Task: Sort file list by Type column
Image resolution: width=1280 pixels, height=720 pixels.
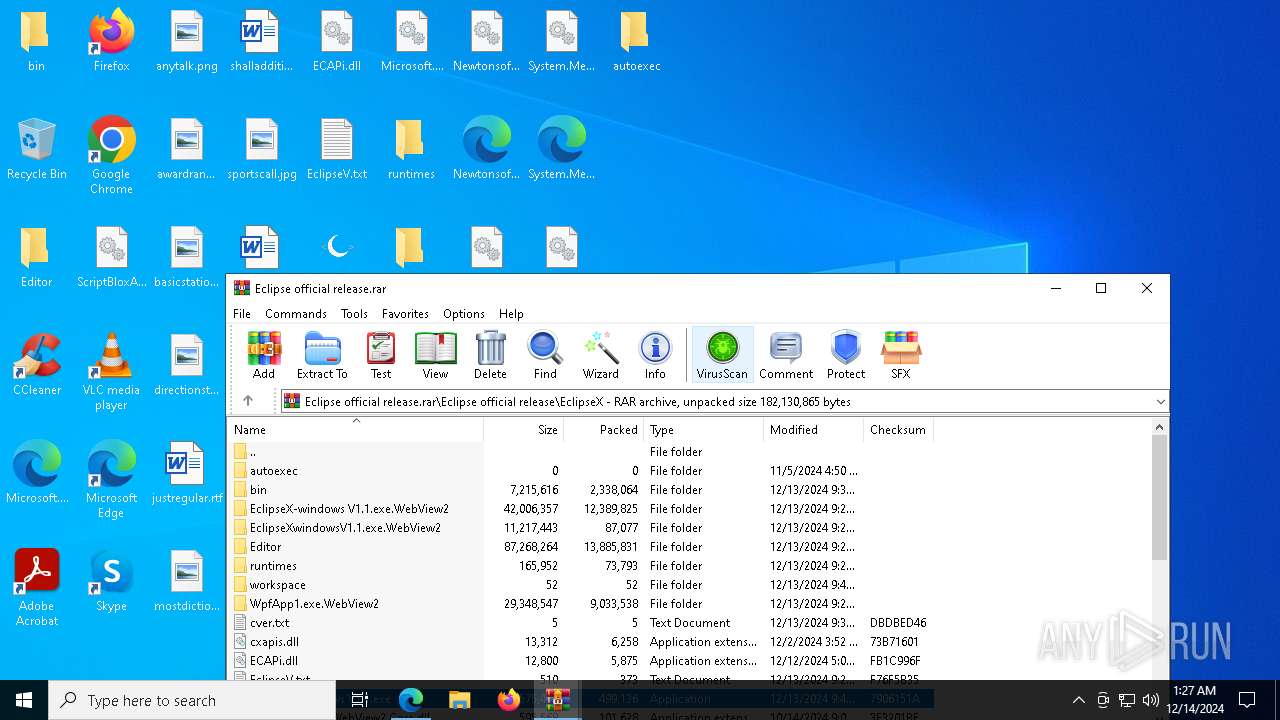Action: point(704,429)
